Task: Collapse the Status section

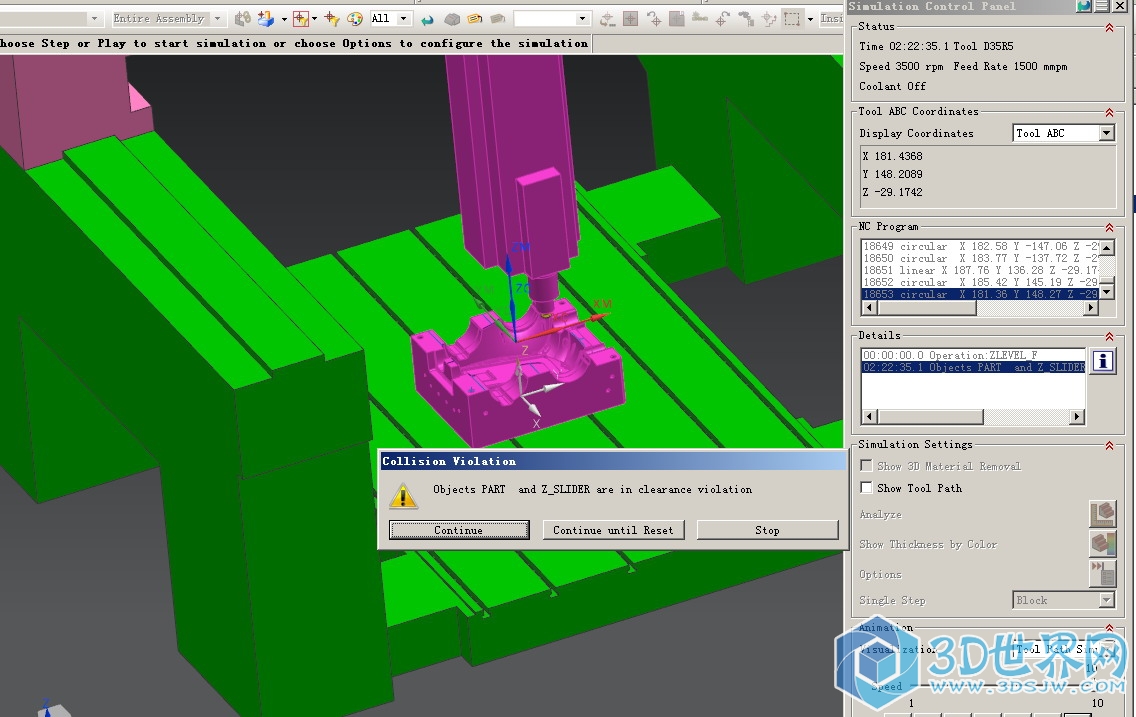Action: coord(1109,28)
